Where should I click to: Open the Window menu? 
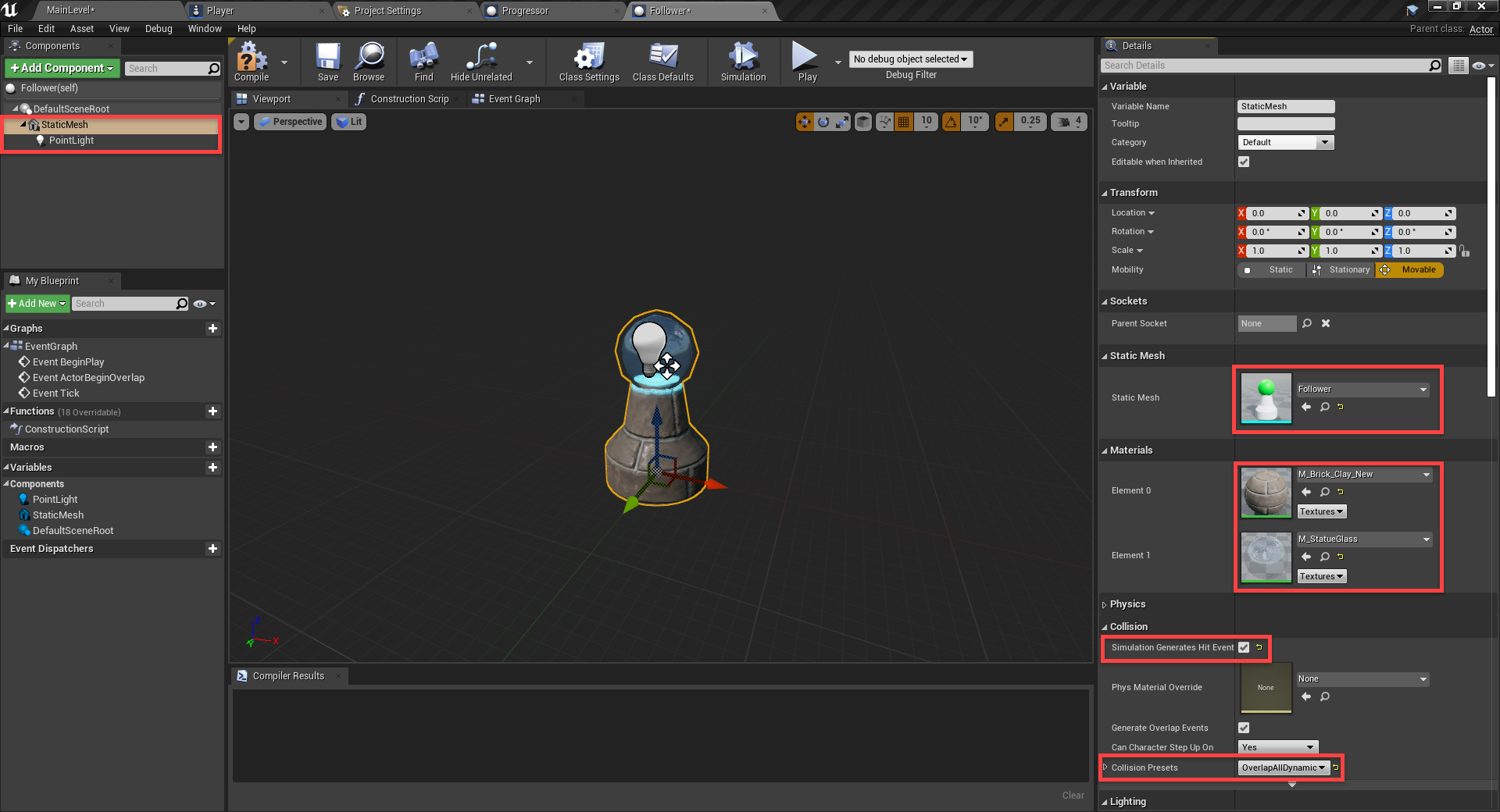pyautogui.click(x=205, y=29)
